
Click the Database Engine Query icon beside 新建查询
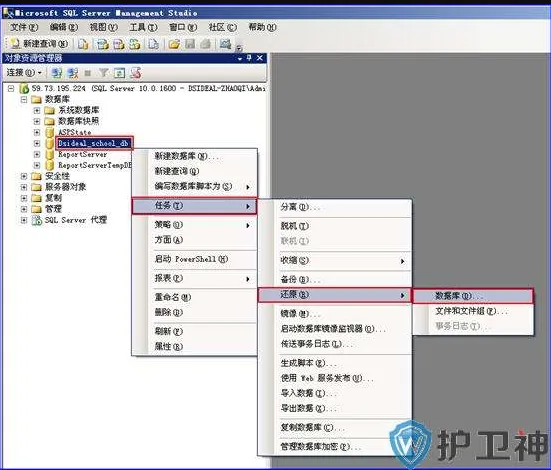83,44
